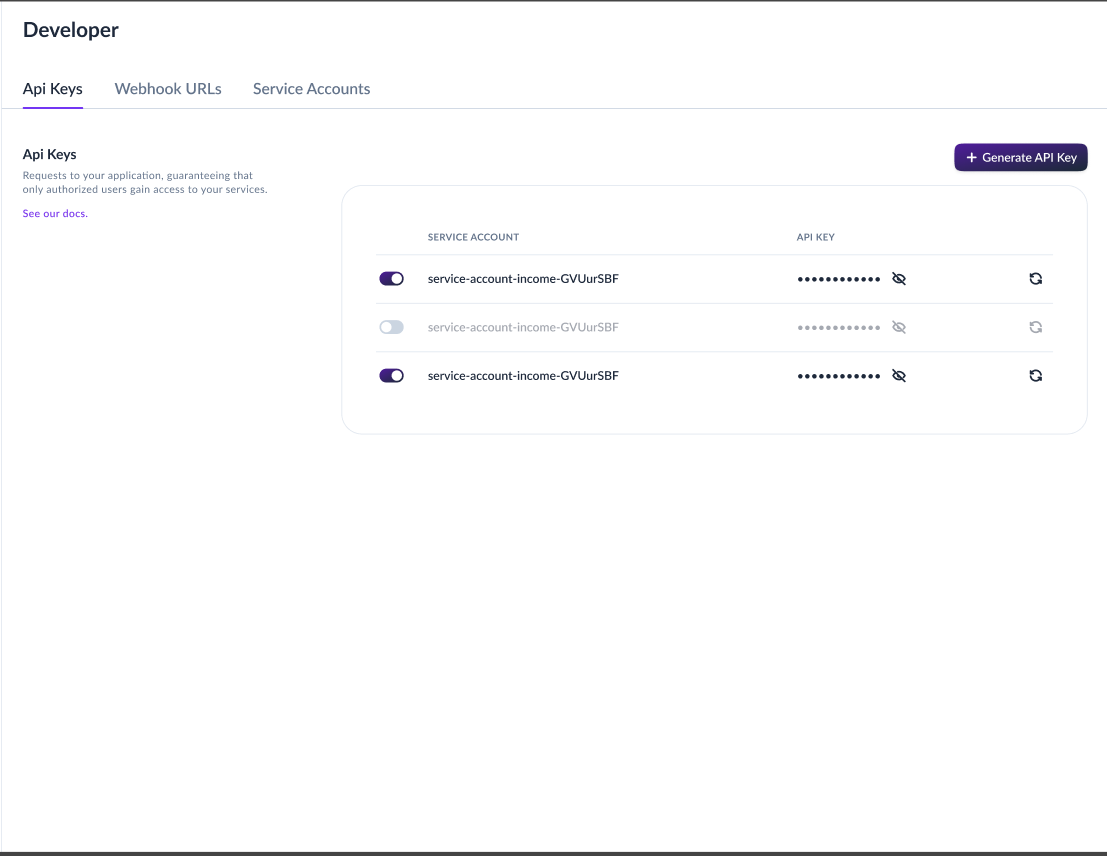
Task: Select the Api Keys tab
Action: (x=52, y=88)
